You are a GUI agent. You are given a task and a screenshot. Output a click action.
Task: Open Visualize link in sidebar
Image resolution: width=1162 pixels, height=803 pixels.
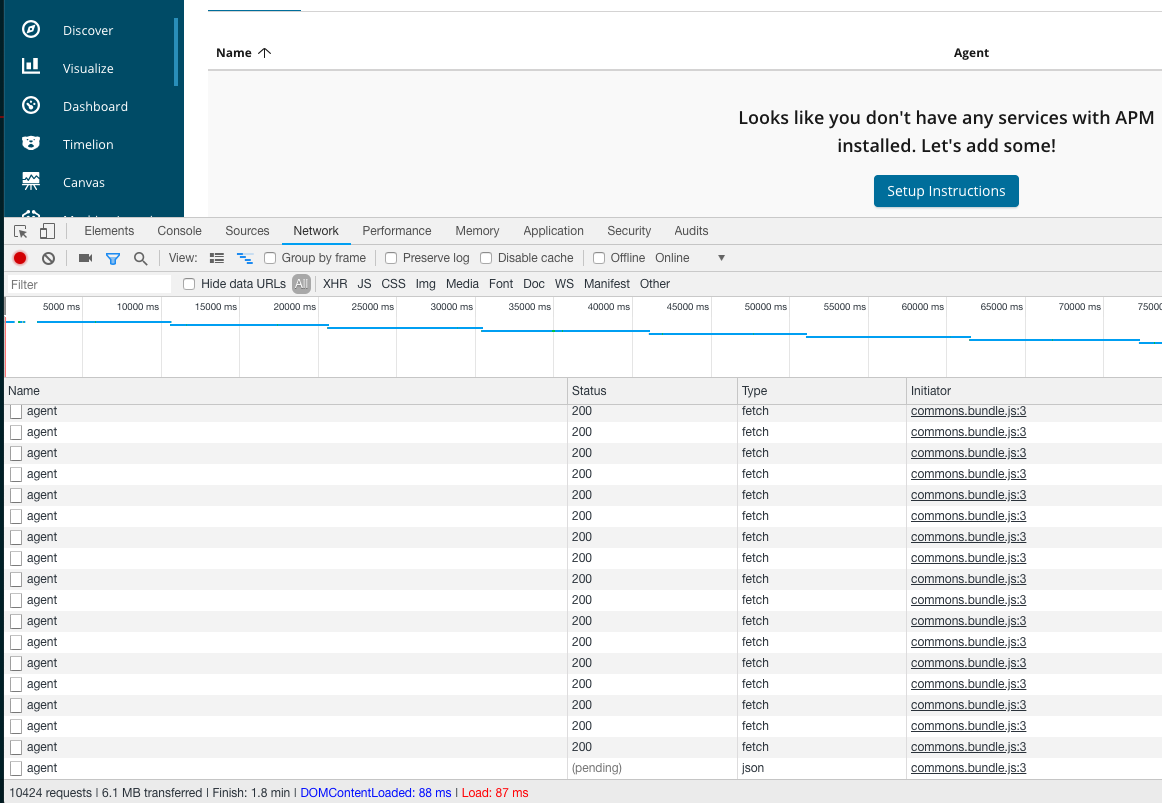(x=88, y=68)
